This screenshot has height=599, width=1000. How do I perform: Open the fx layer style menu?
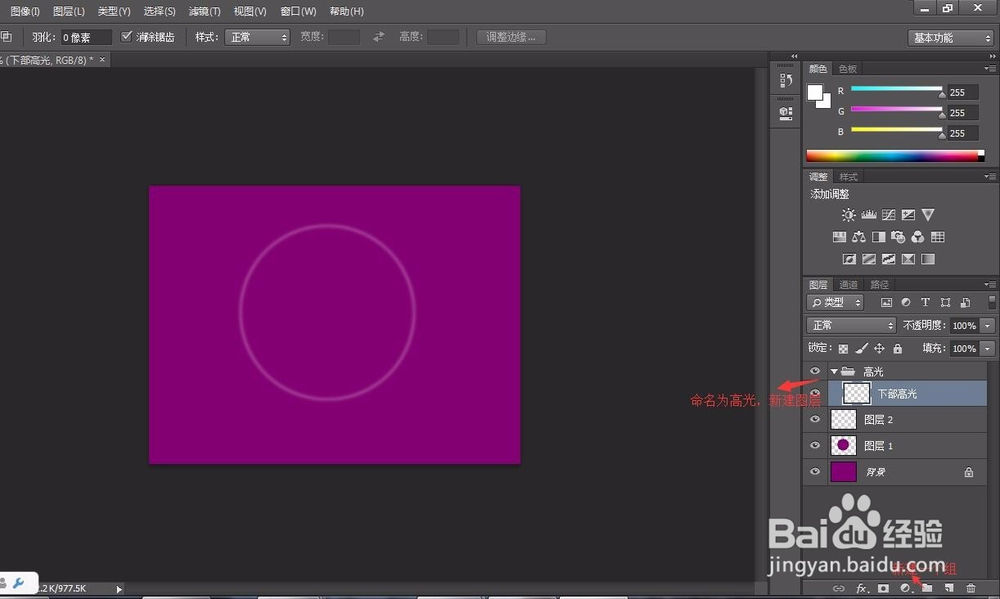point(862,588)
